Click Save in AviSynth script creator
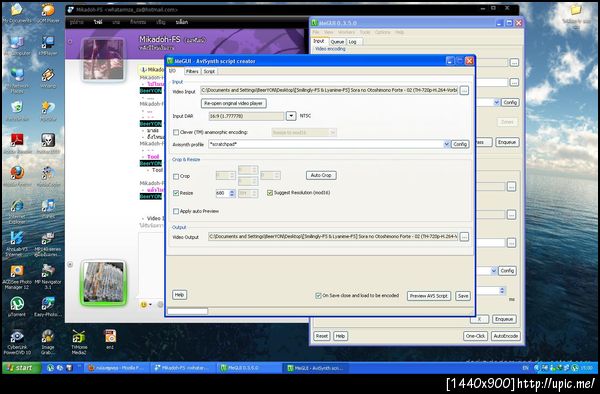Image resolution: width=600 pixels, height=394 pixels. (x=463, y=296)
